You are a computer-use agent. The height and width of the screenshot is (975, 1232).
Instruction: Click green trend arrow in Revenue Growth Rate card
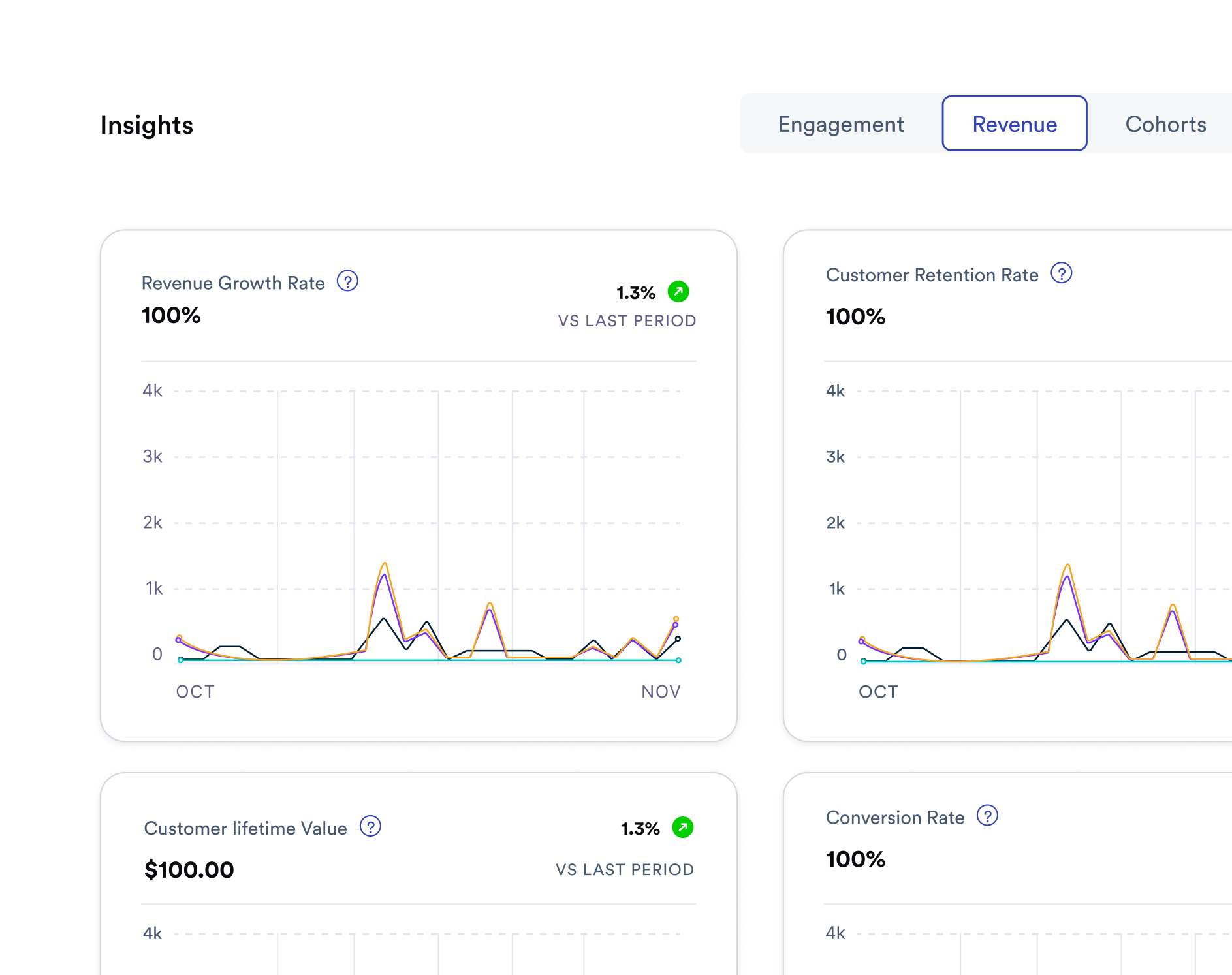[678, 291]
